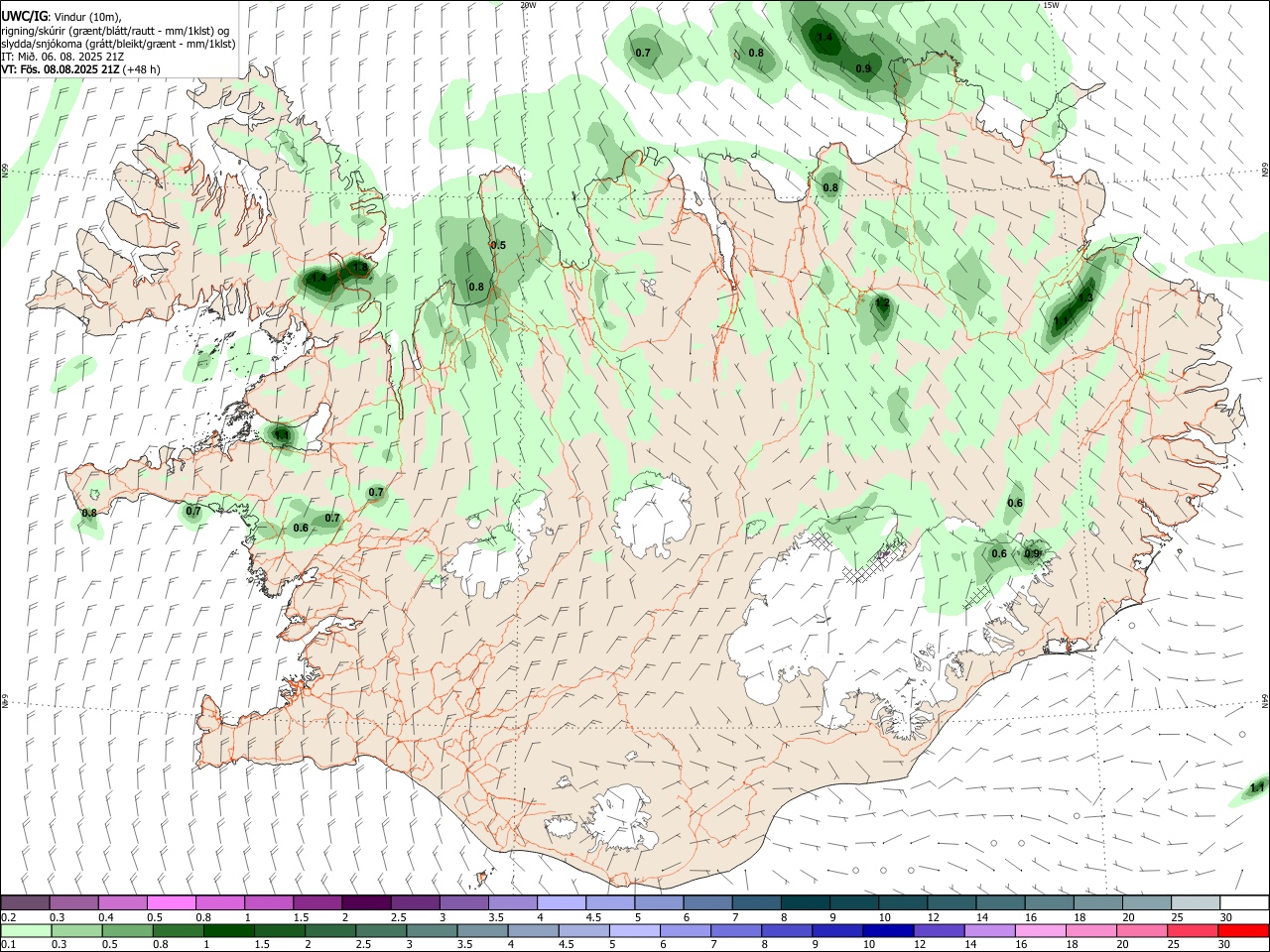Click the royal blue 8 swatch, lower legend row
The image size is (1270, 952).
click(786, 930)
